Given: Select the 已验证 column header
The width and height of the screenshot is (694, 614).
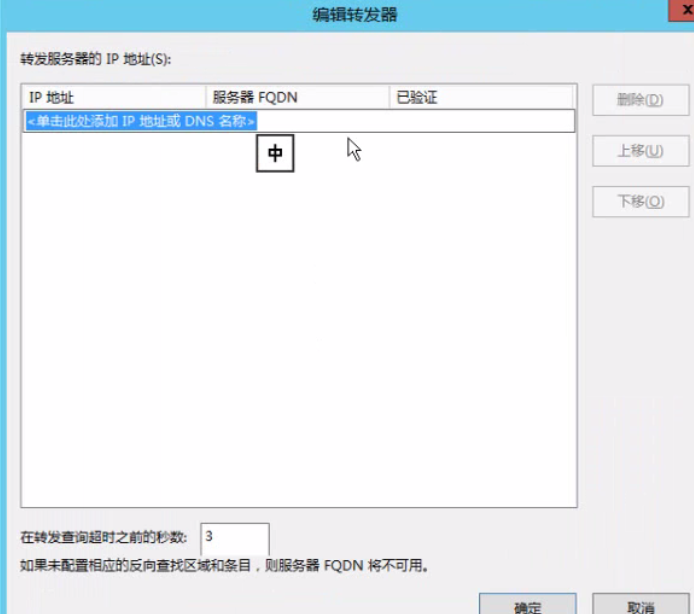Looking at the screenshot, I should 482,97.
